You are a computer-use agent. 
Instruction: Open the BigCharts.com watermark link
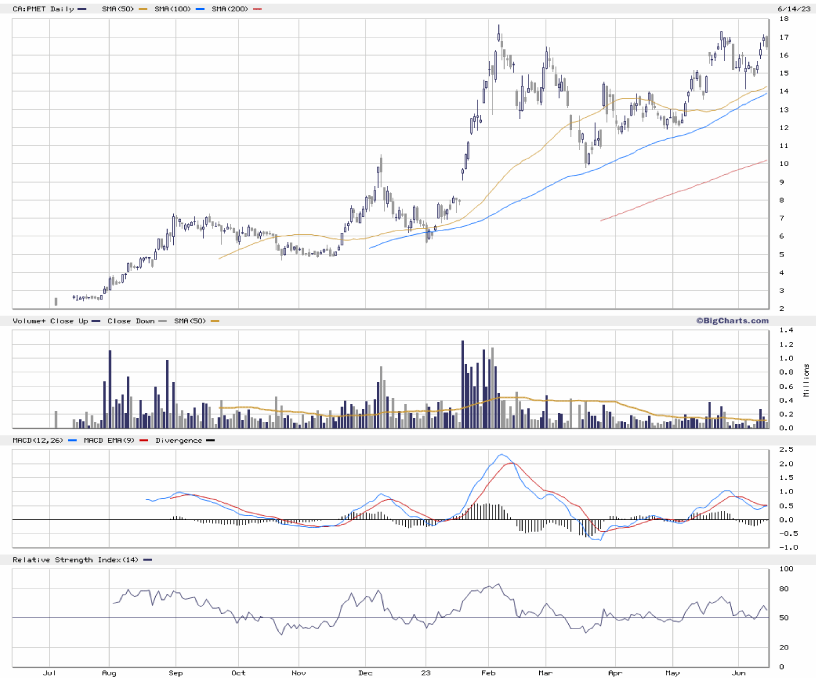[x=732, y=320]
